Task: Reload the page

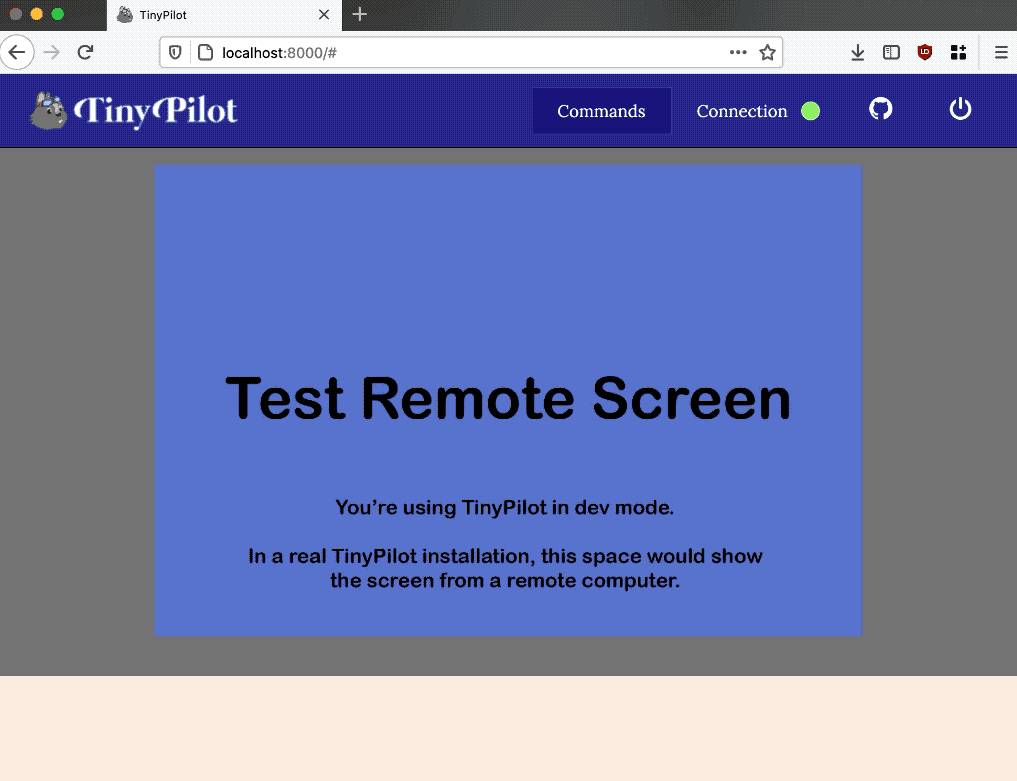Action: pos(85,51)
